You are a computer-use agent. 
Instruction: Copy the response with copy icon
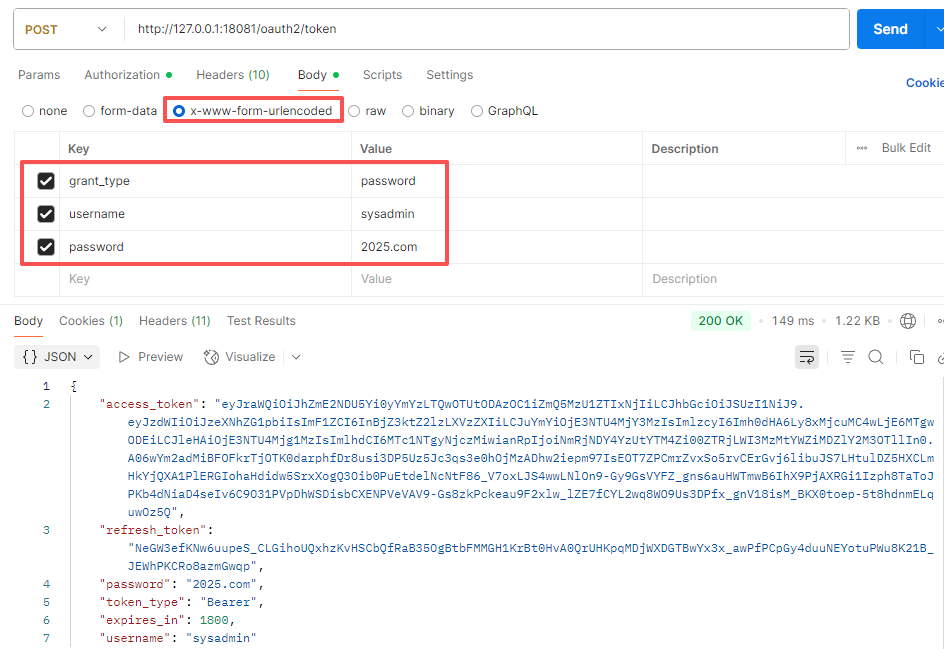[x=916, y=357]
